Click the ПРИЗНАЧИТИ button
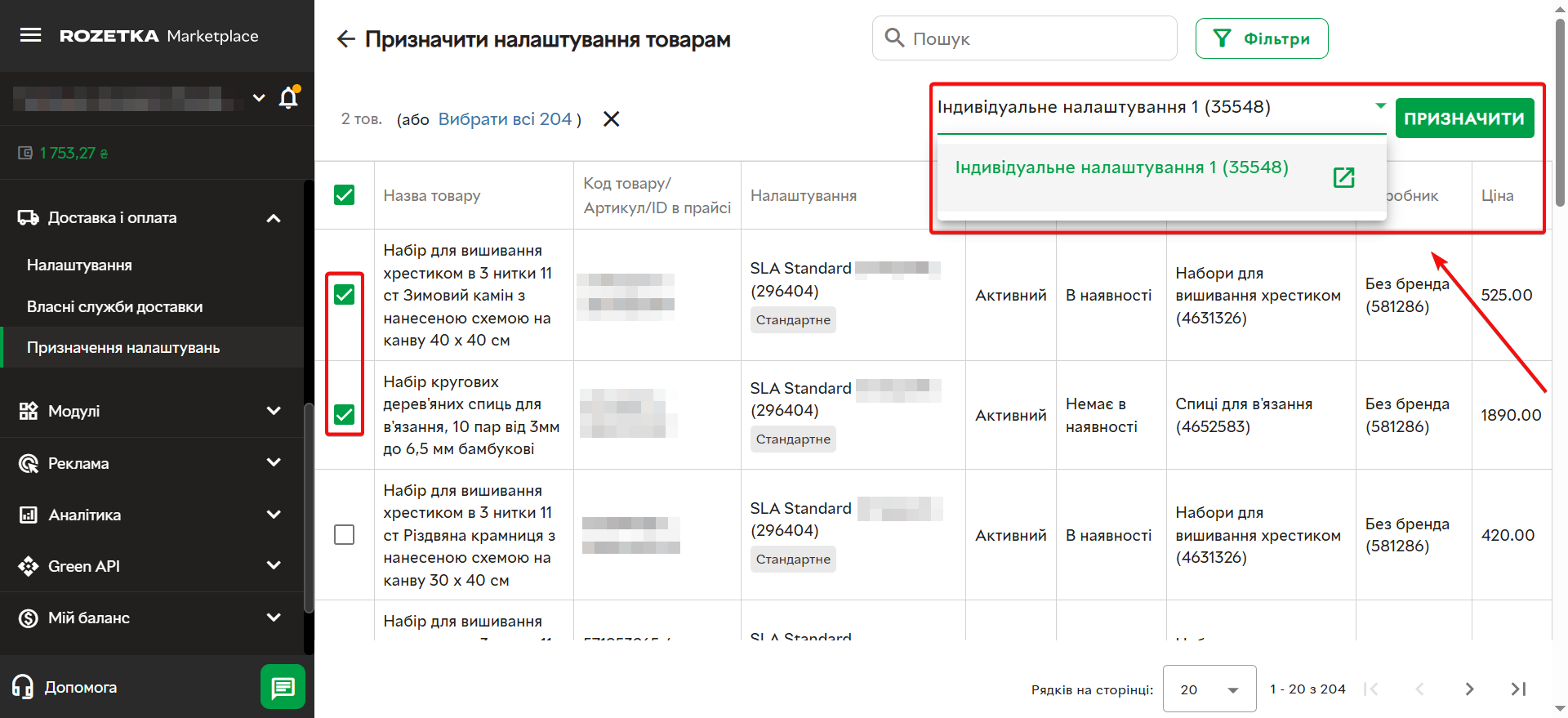This screenshot has height=718, width=1568. (x=1465, y=118)
